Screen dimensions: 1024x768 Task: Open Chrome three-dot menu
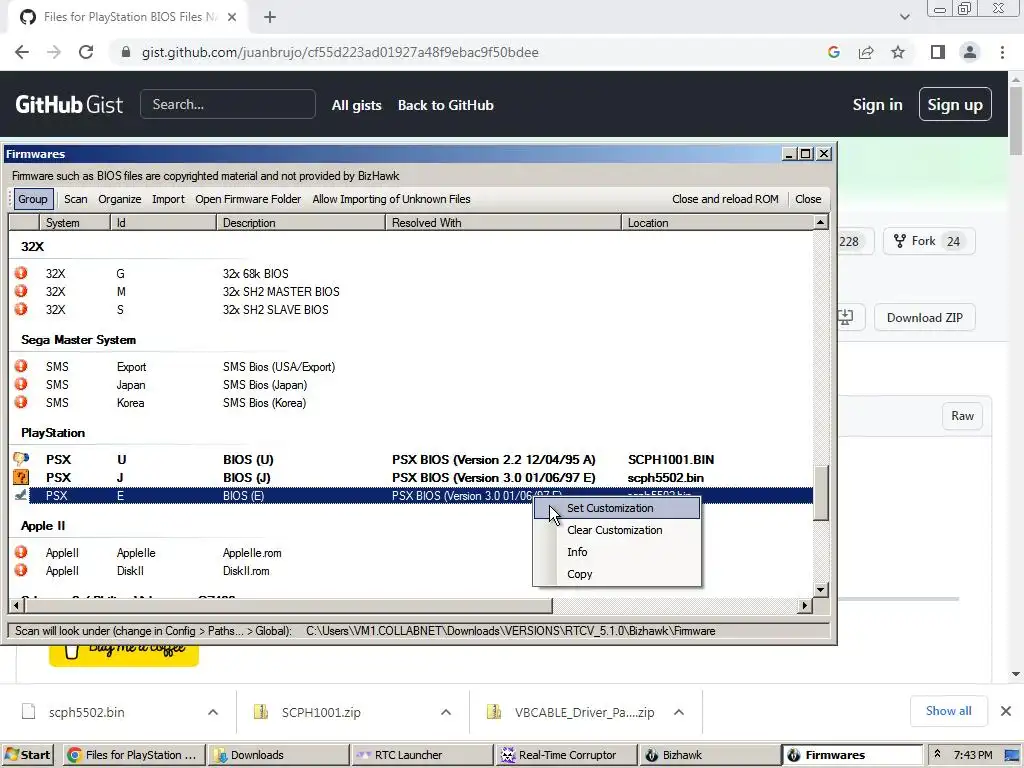(x=1002, y=52)
